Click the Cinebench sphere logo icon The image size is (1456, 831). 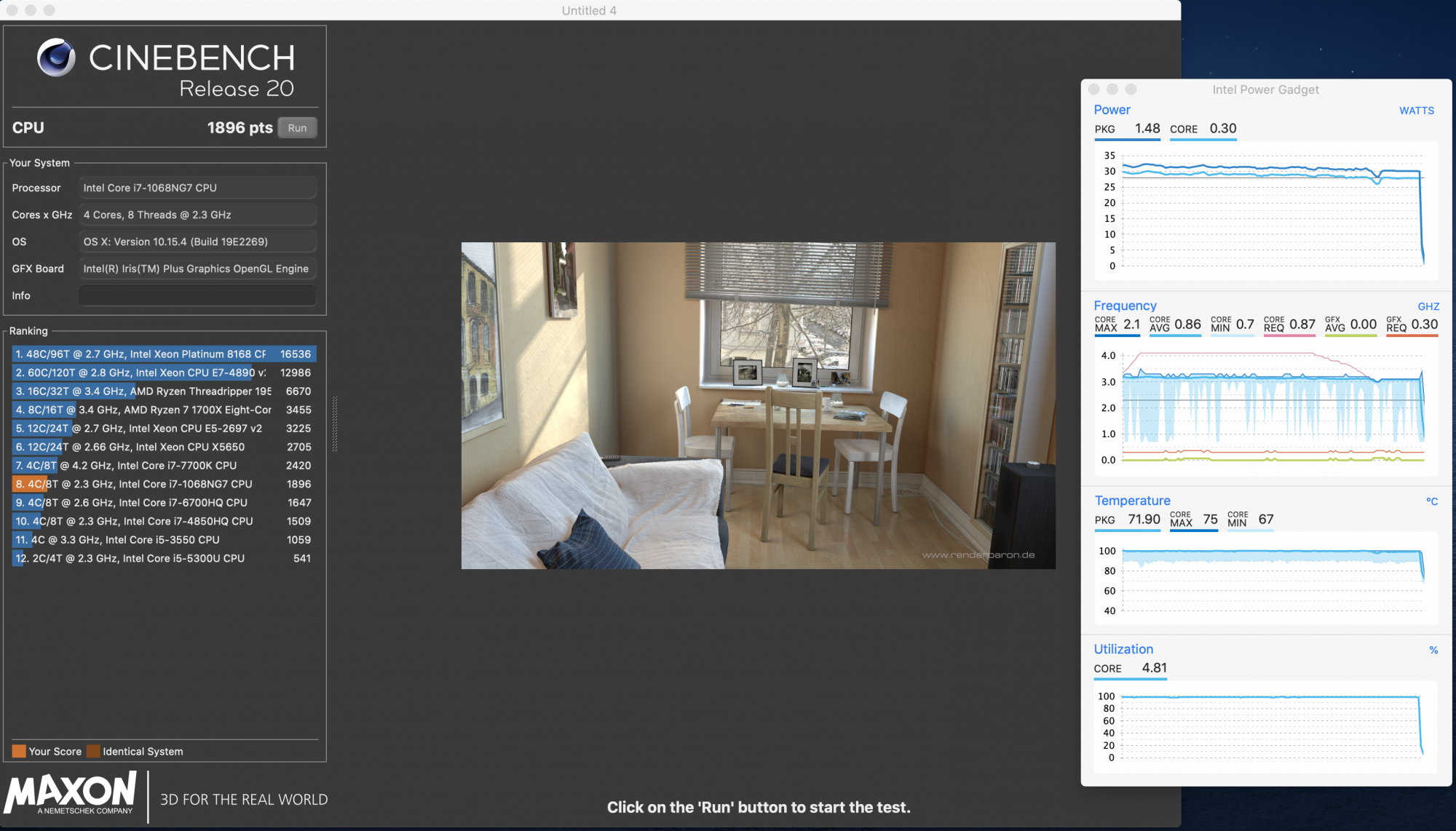coord(56,57)
